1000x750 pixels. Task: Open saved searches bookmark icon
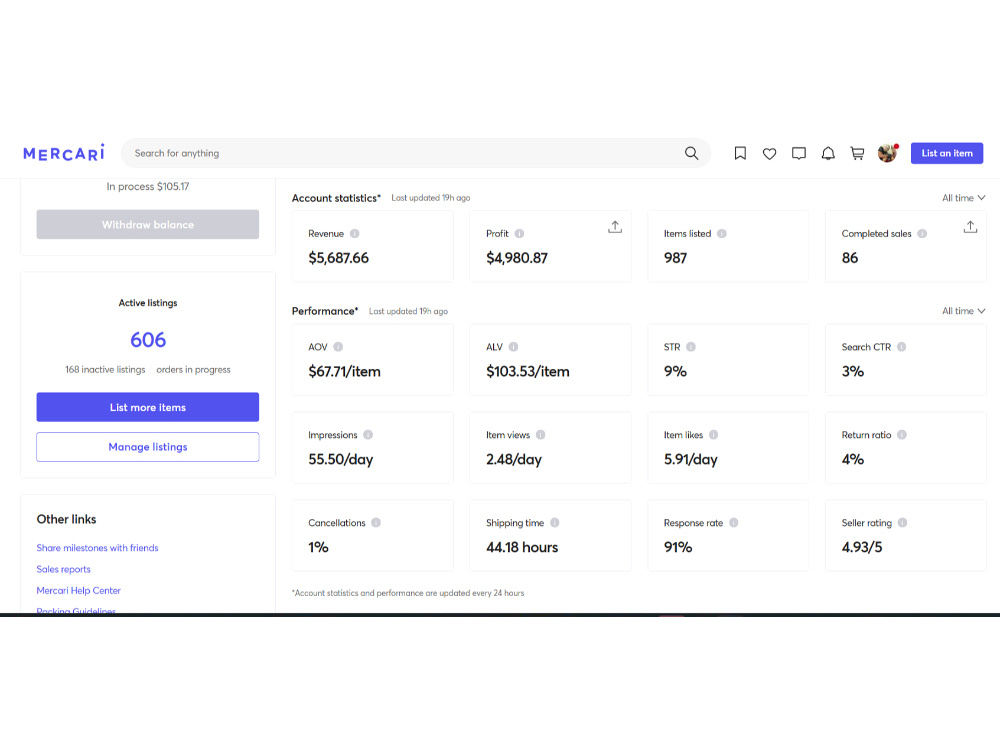pyautogui.click(x=740, y=153)
